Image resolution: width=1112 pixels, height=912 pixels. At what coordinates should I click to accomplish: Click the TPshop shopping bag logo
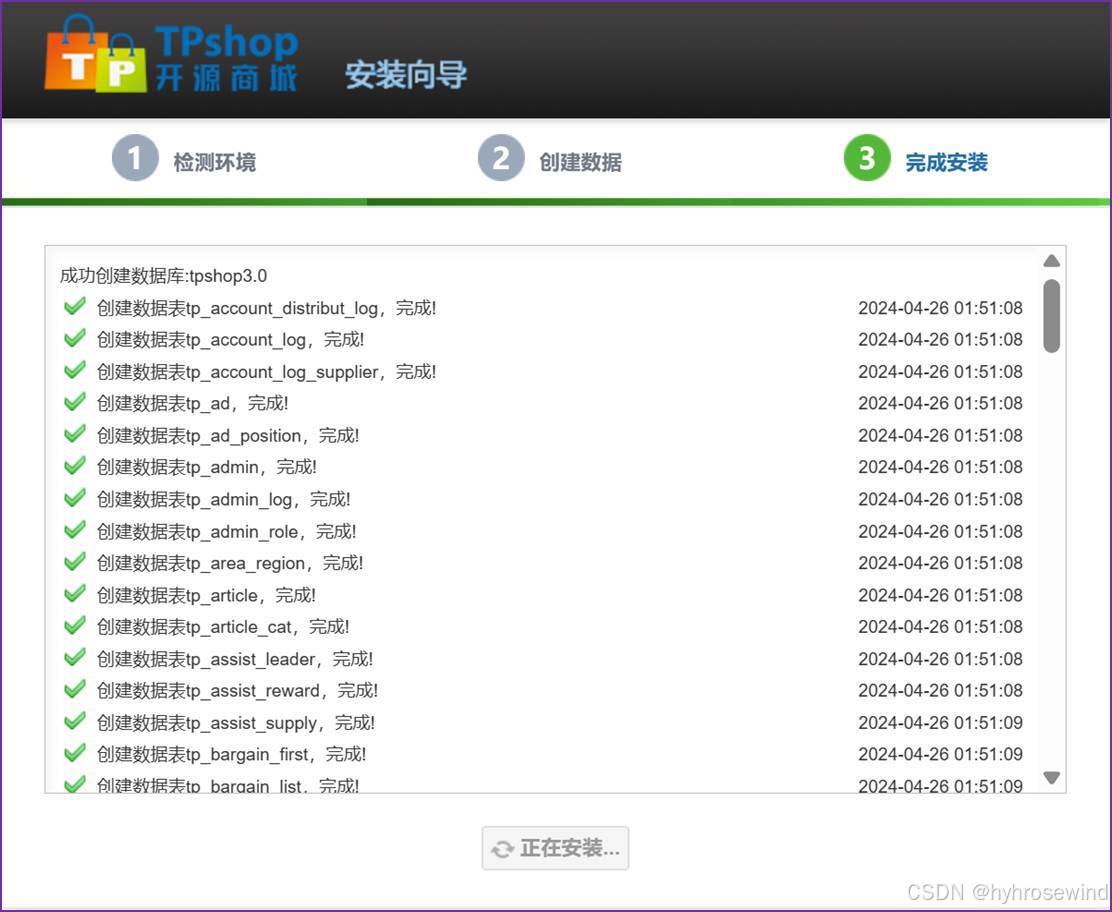click(x=95, y=54)
